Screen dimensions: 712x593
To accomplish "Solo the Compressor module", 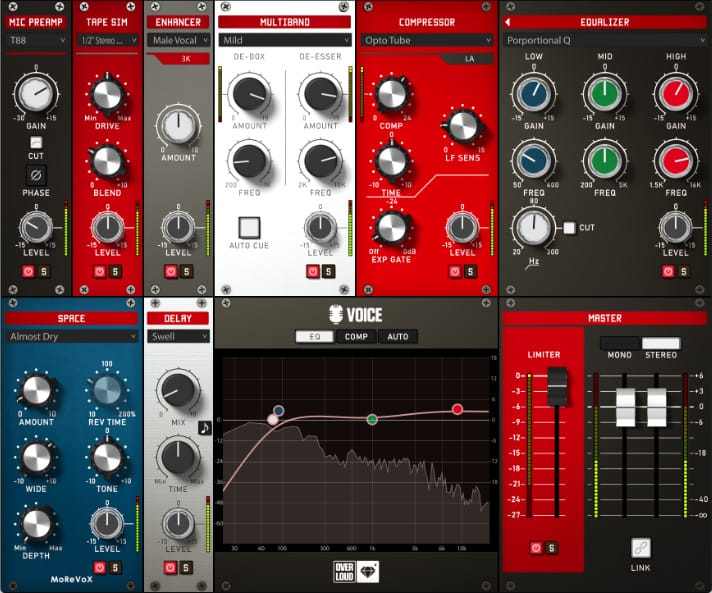I will (470, 272).
